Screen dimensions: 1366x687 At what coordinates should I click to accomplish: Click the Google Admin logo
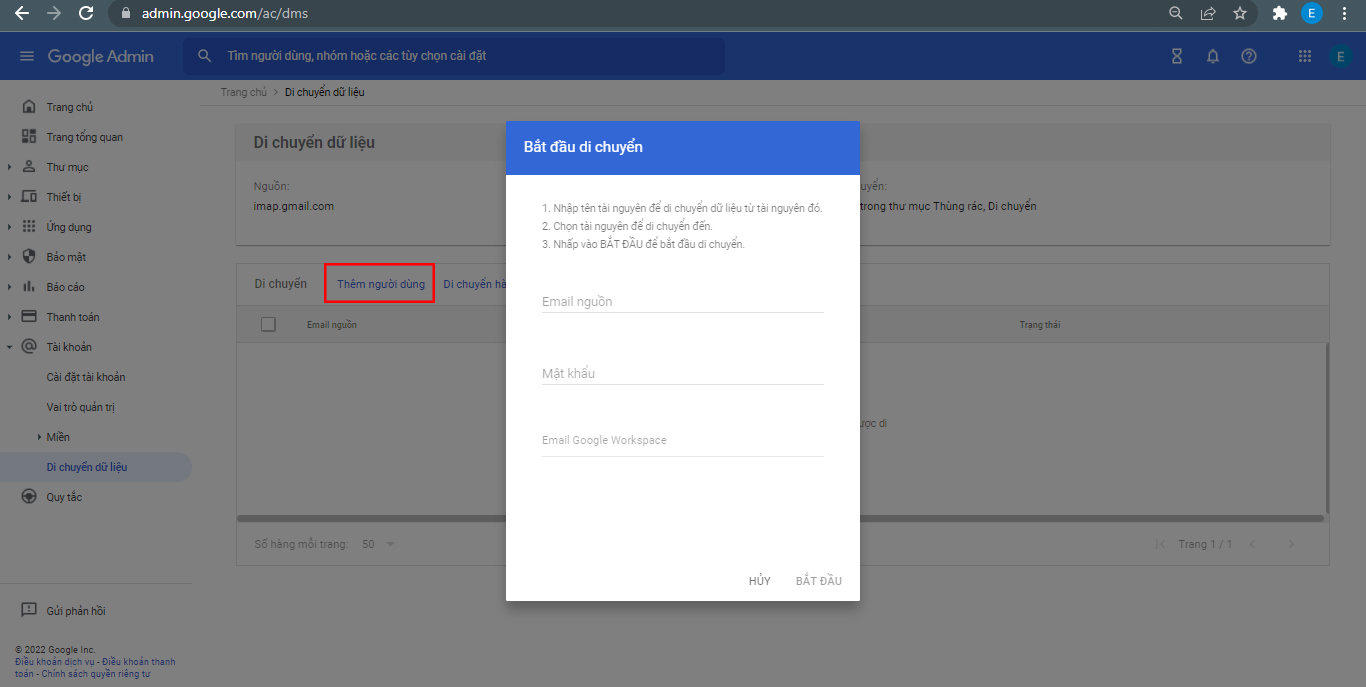point(101,56)
